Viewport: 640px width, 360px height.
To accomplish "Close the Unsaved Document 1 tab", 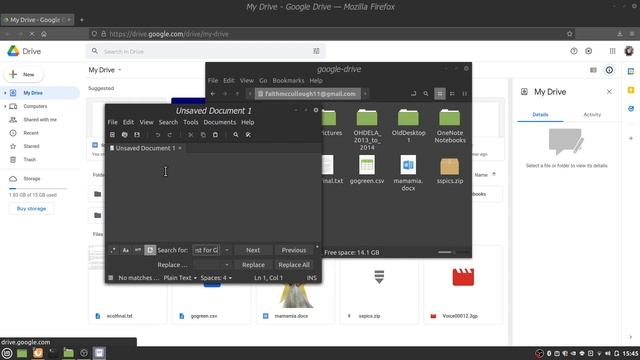I will [180, 148].
